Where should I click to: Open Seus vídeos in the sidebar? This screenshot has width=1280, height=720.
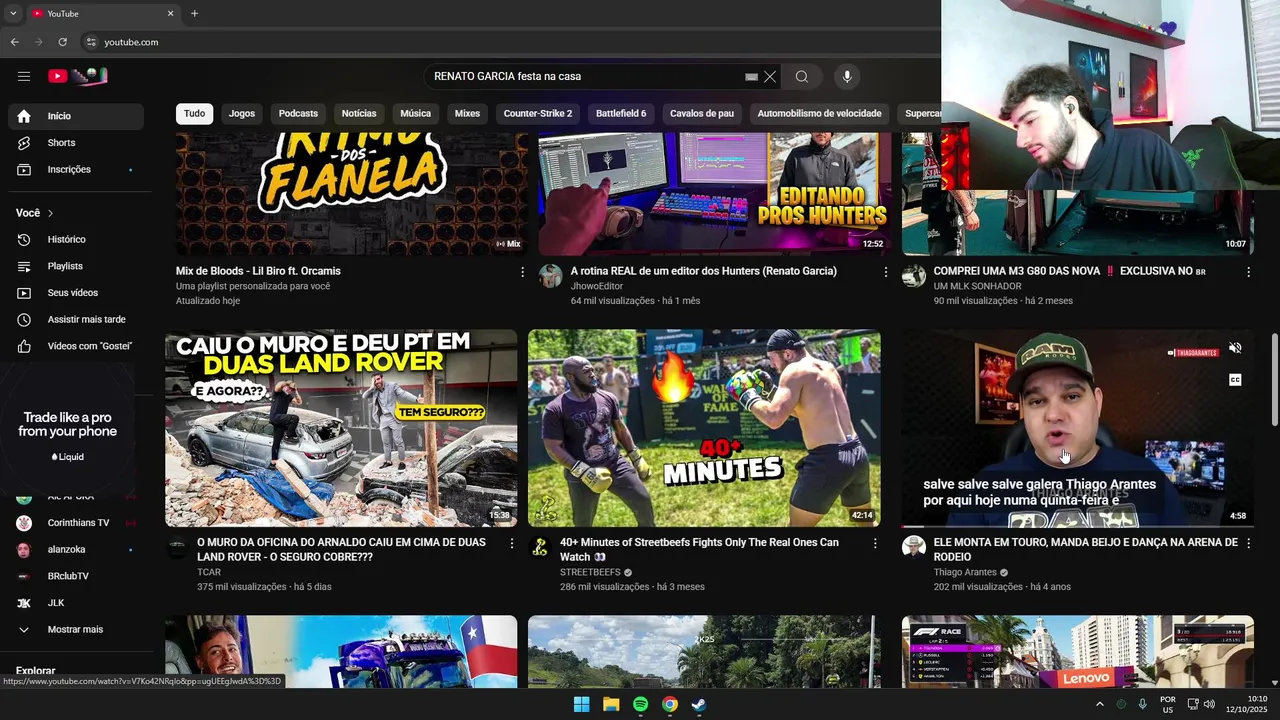pos(76,293)
